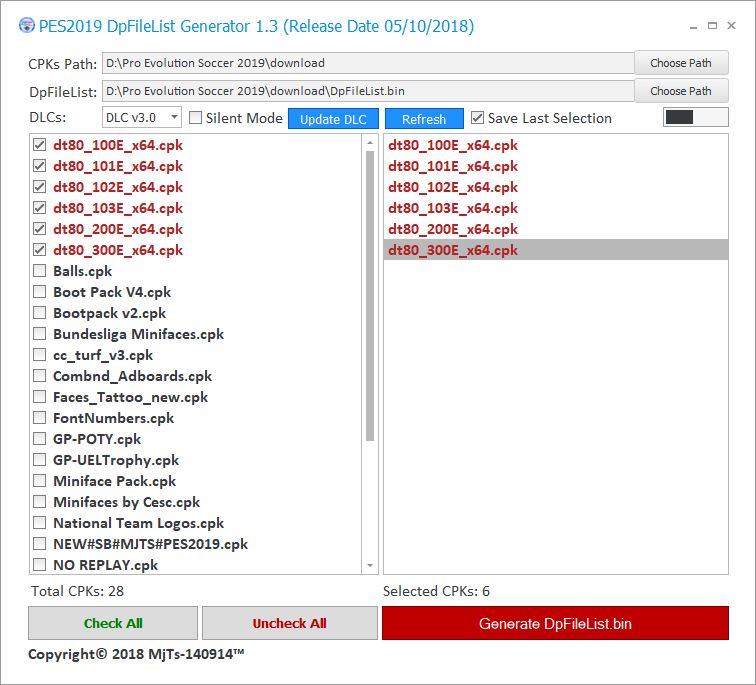
Task: Close the DpFileList Generator window
Action: 731,26
